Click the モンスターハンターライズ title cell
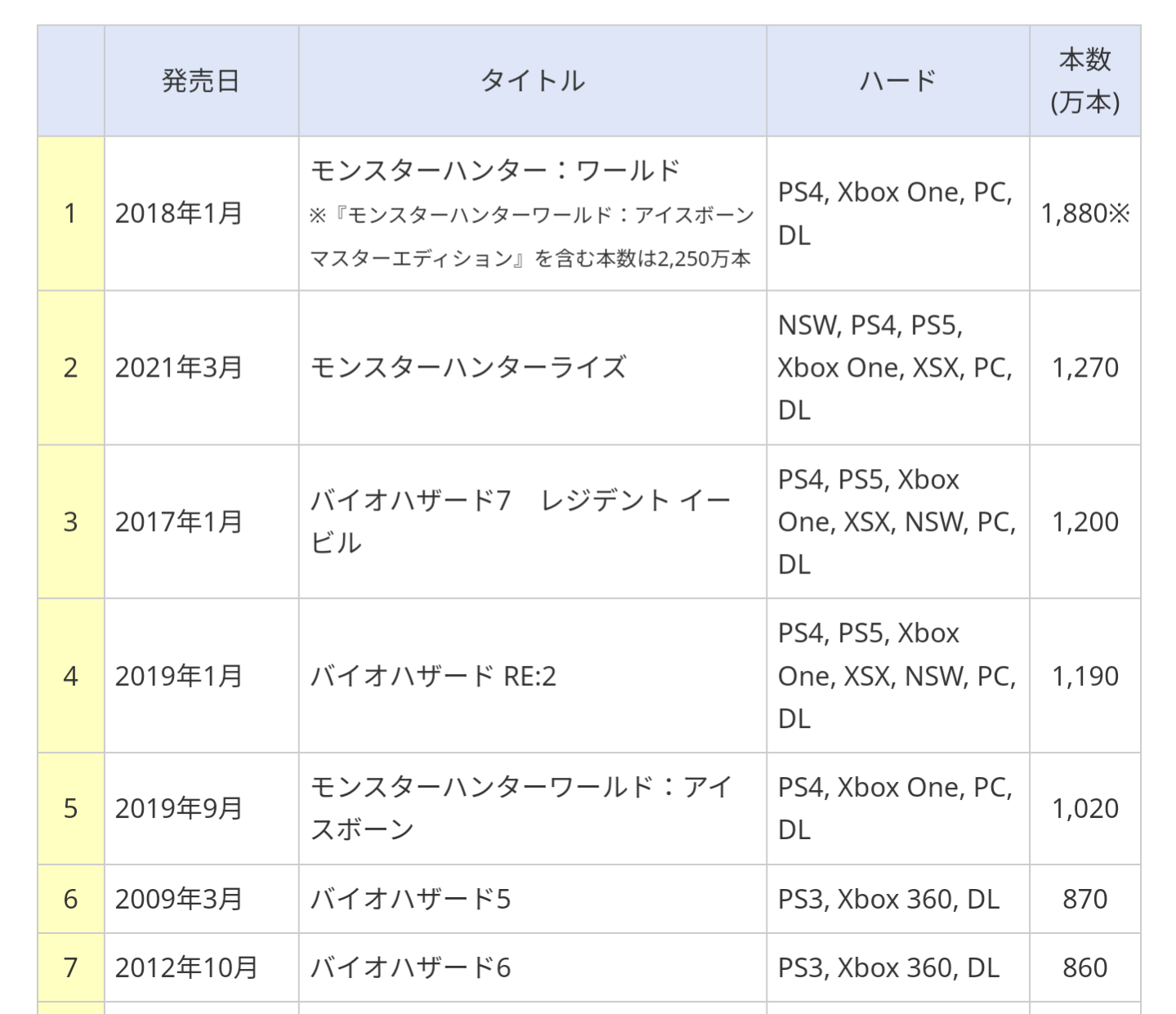The width and height of the screenshot is (1176, 1014). (x=533, y=368)
